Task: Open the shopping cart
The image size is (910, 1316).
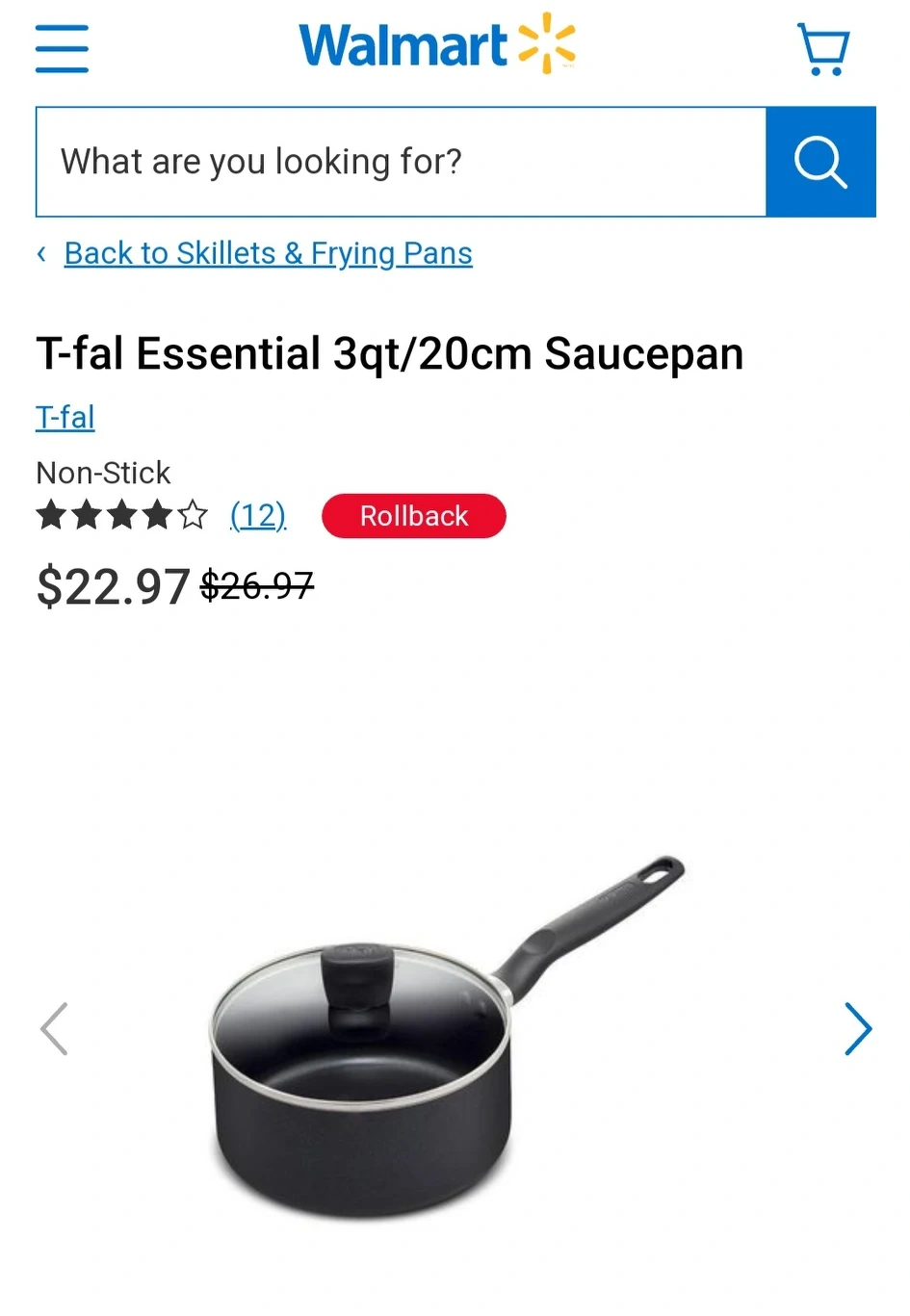Action: [x=823, y=49]
